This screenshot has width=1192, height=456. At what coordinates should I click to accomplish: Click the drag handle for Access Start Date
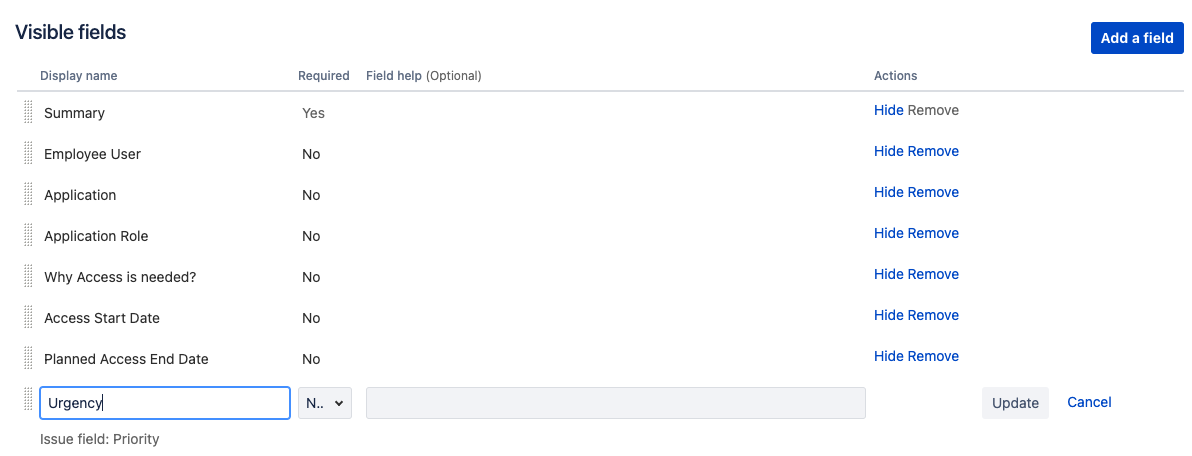(28, 318)
